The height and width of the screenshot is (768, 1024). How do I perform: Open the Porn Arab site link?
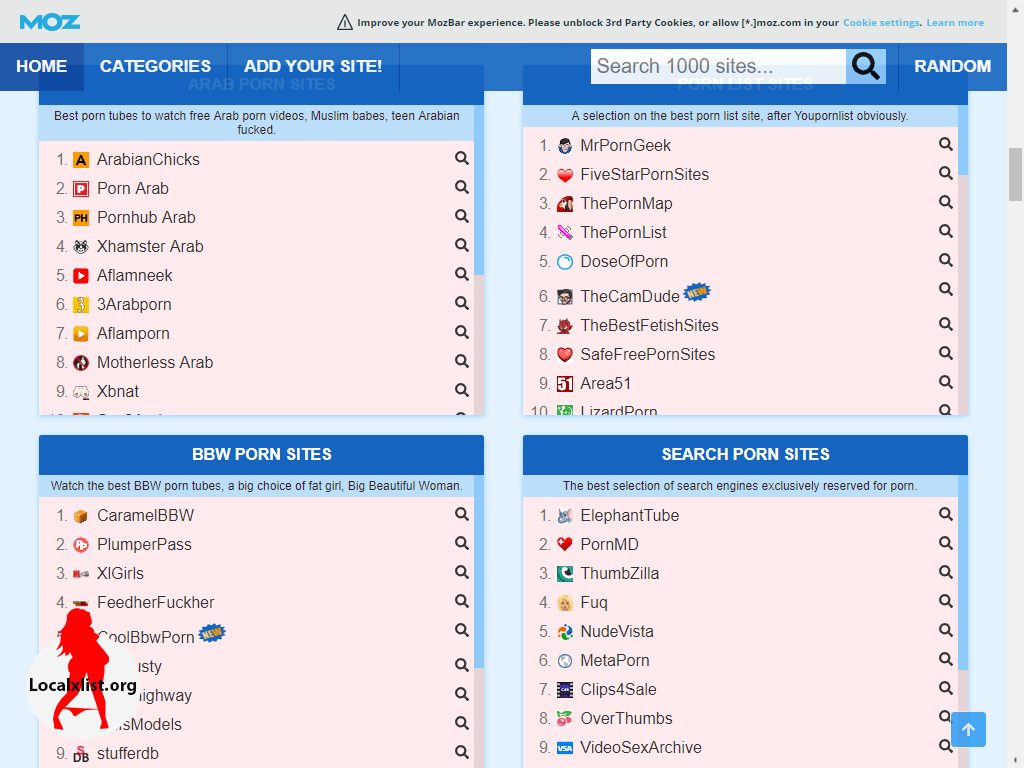point(133,189)
